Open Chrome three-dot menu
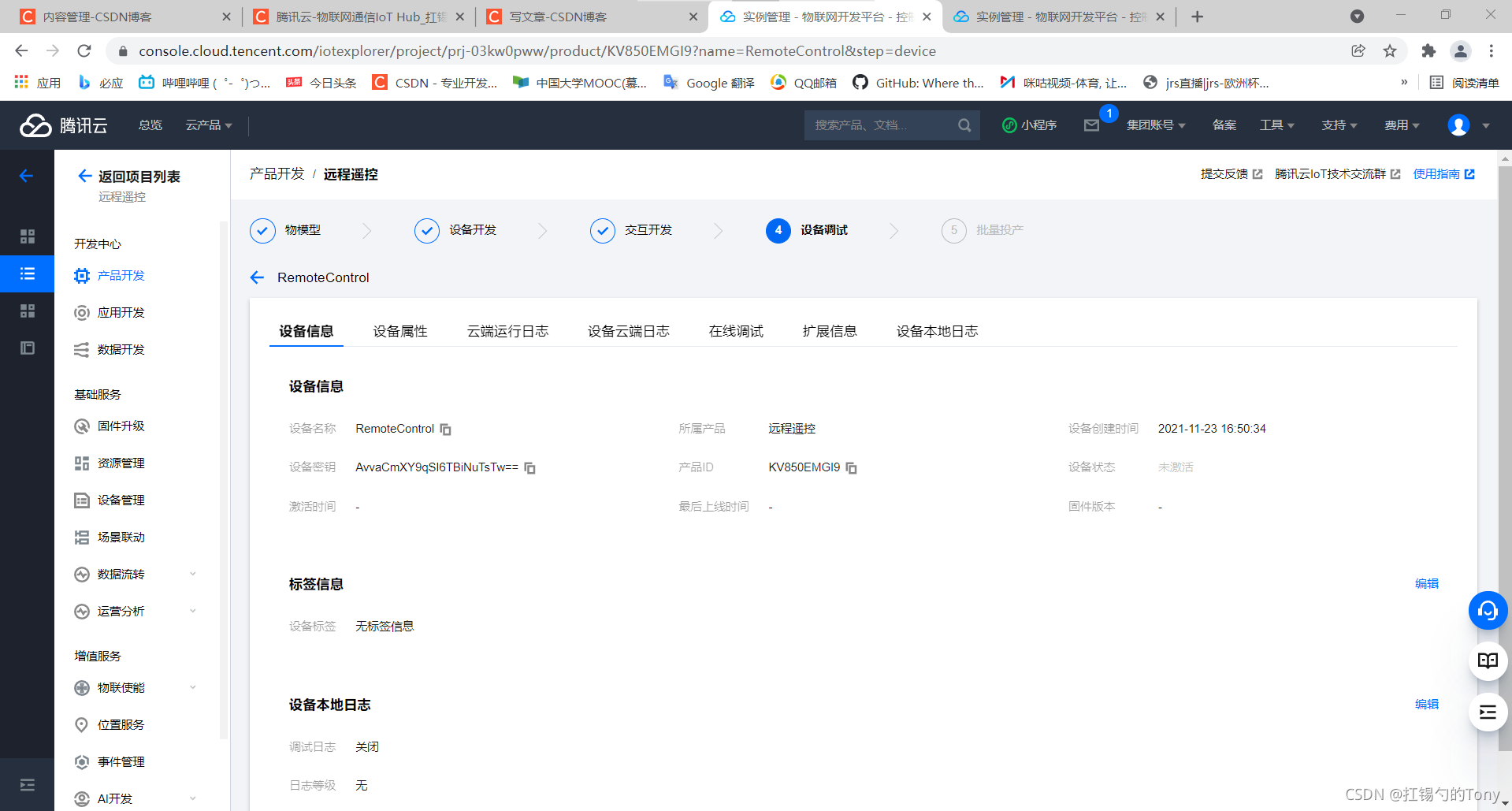This screenshot has height=811, width=1512. coord(1492,51)
